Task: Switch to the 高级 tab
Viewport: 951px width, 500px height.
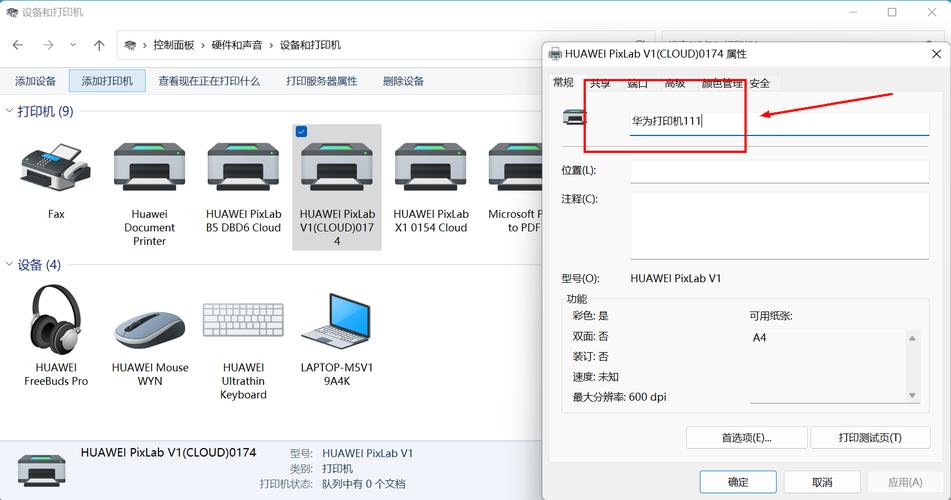Action: [x=674, y=84]
